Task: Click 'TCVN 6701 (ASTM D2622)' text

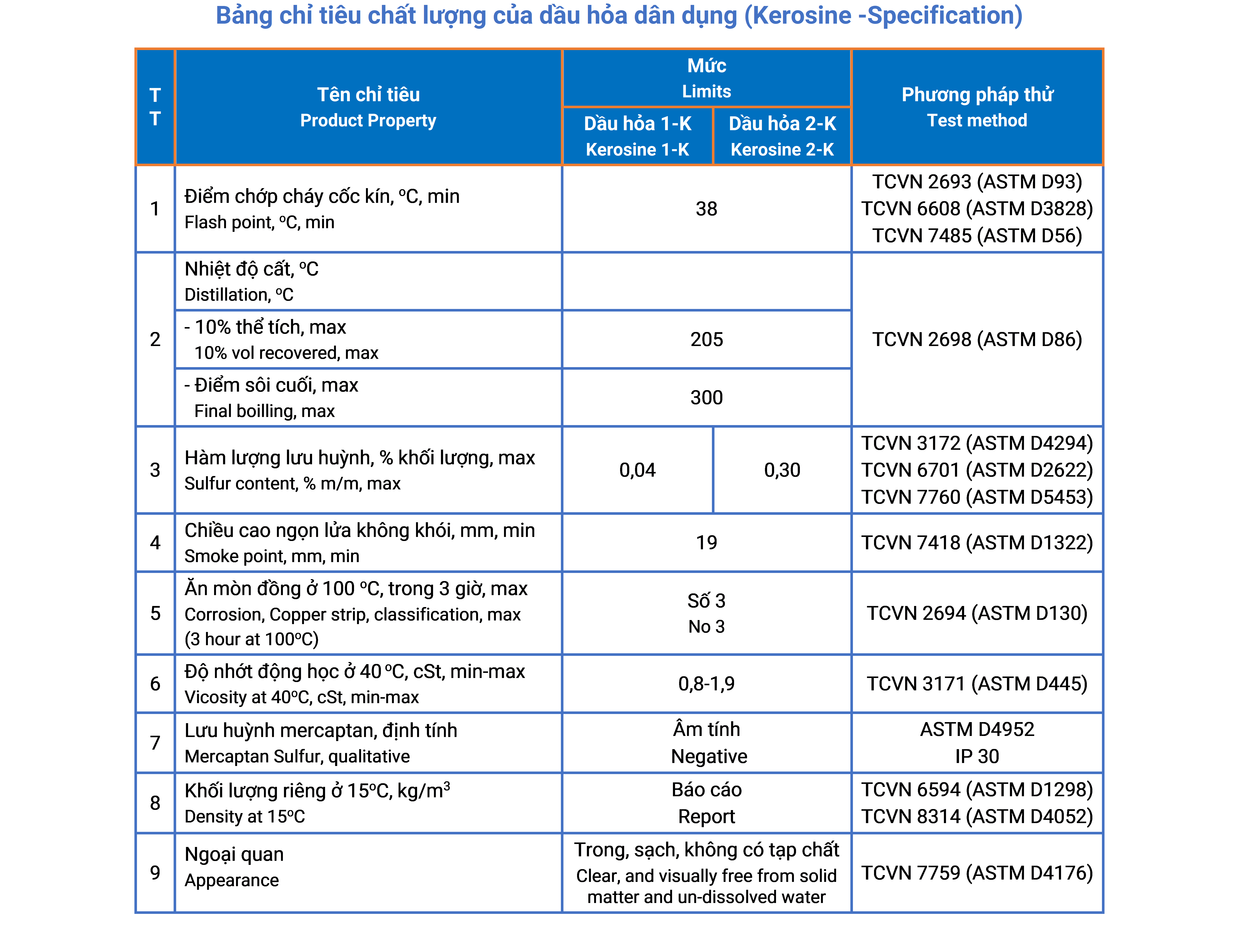Action: 977,470
